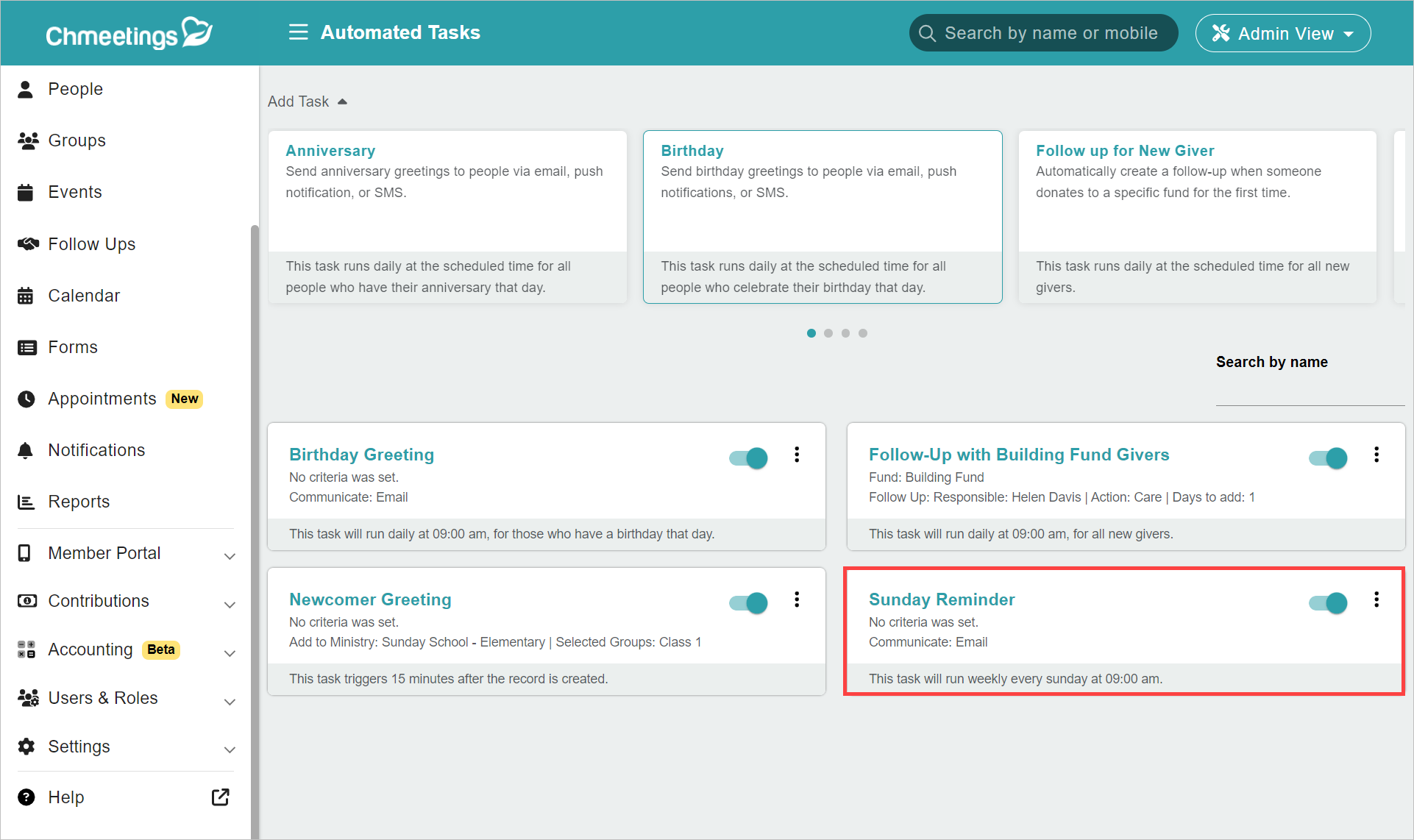Click the Settings gear icon
1414x840 pixels.
(x=26, y=747)
